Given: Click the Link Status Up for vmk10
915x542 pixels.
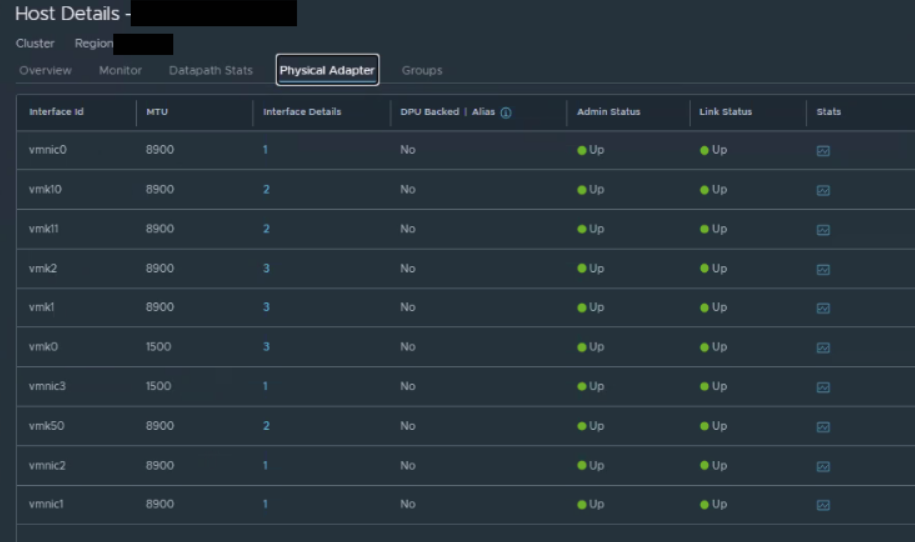Looking at the screenshot, I should click(x=713, y=190).
